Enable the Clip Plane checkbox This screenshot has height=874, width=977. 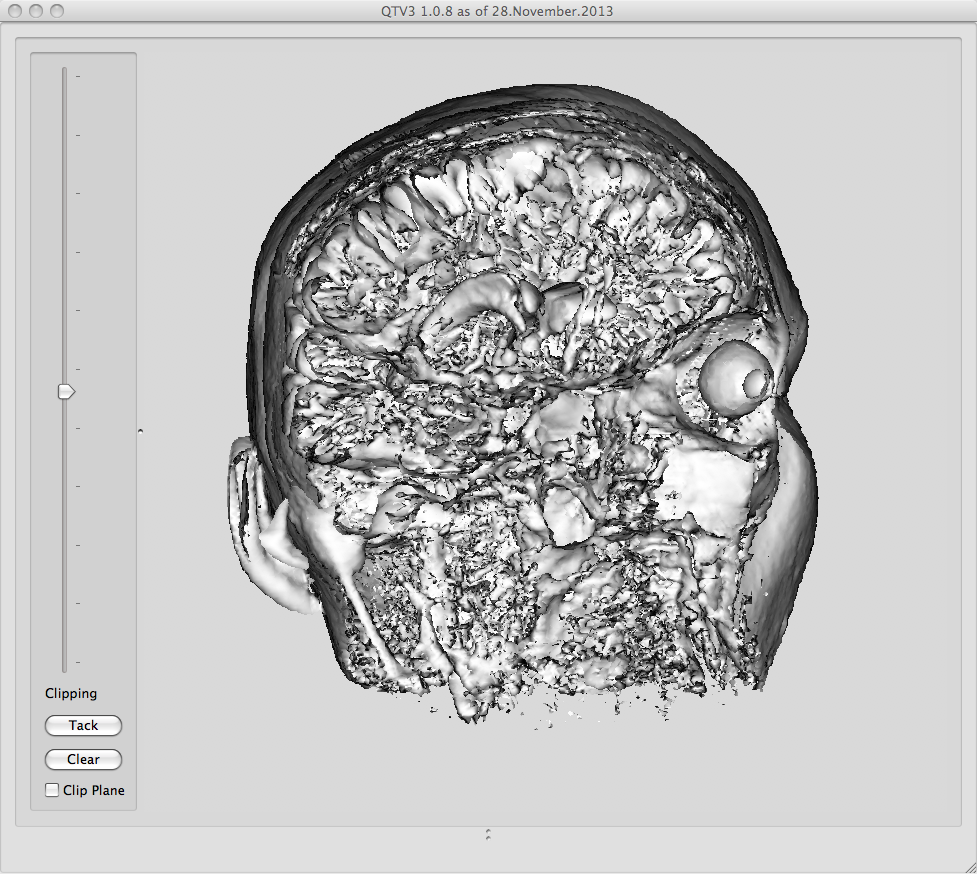pyautogui.click(x=52, y=790)
